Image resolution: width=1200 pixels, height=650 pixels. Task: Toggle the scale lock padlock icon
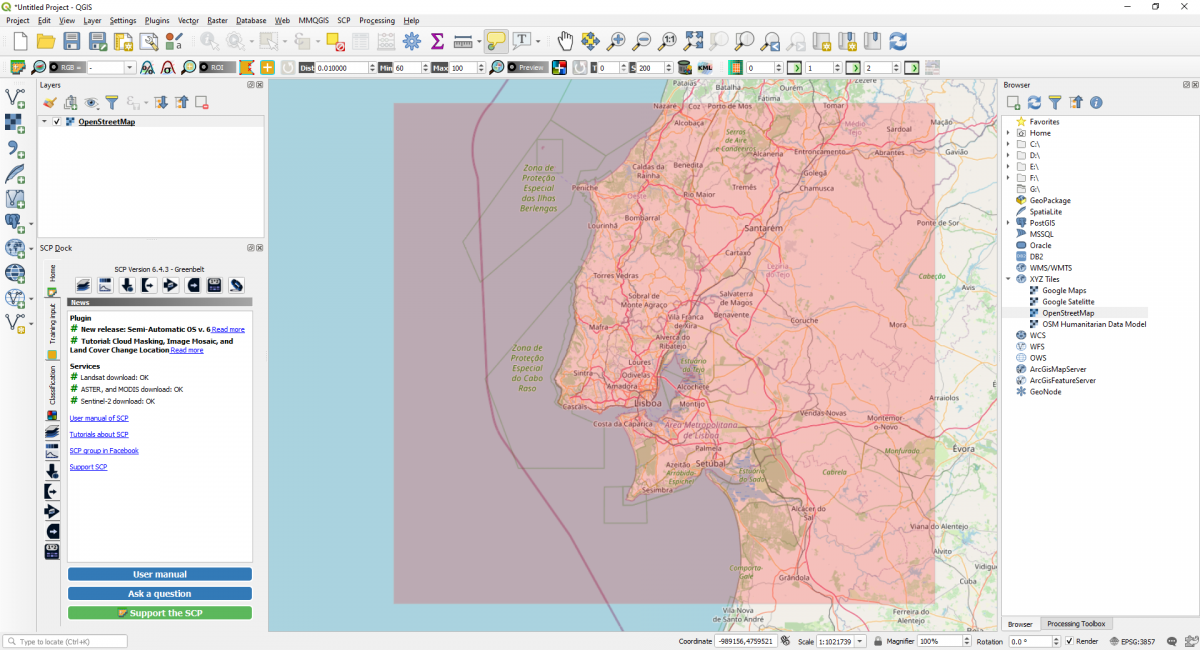[877, 641]
